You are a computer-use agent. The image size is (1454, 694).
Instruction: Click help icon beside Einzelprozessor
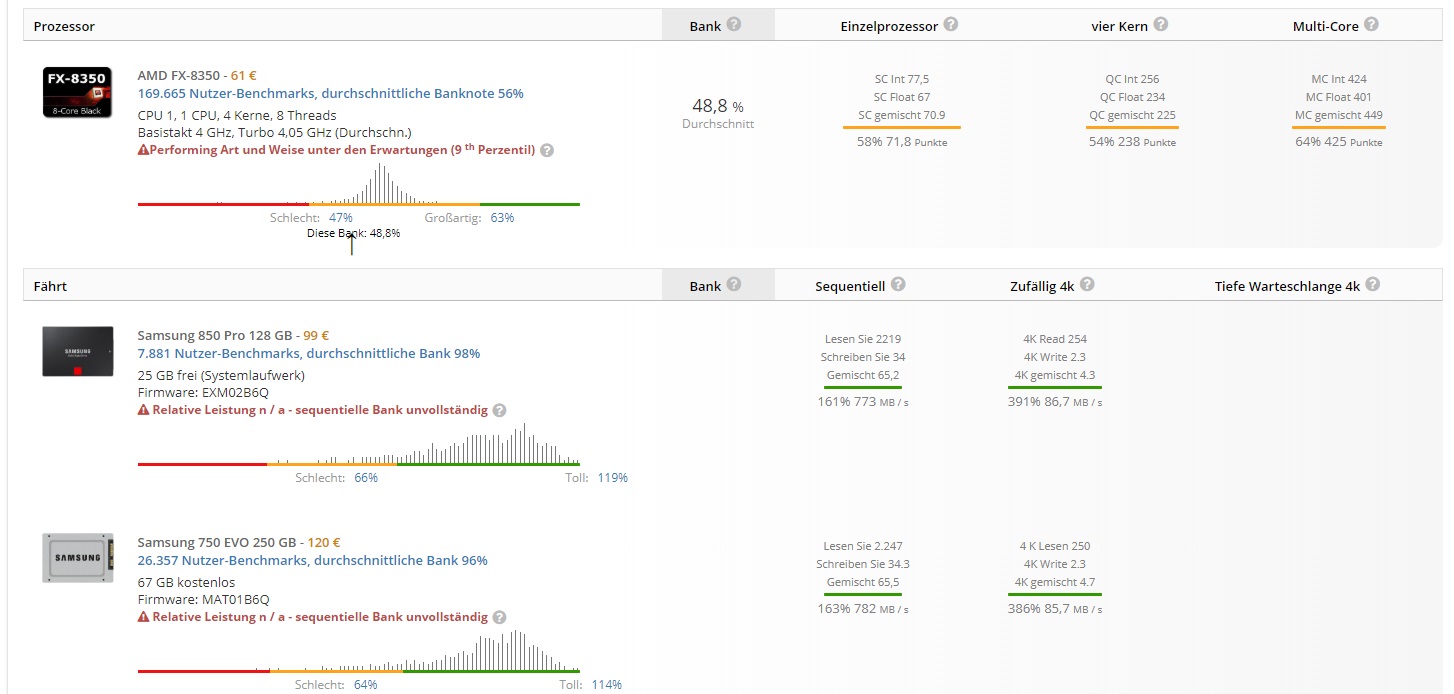[x=951, y=24]
